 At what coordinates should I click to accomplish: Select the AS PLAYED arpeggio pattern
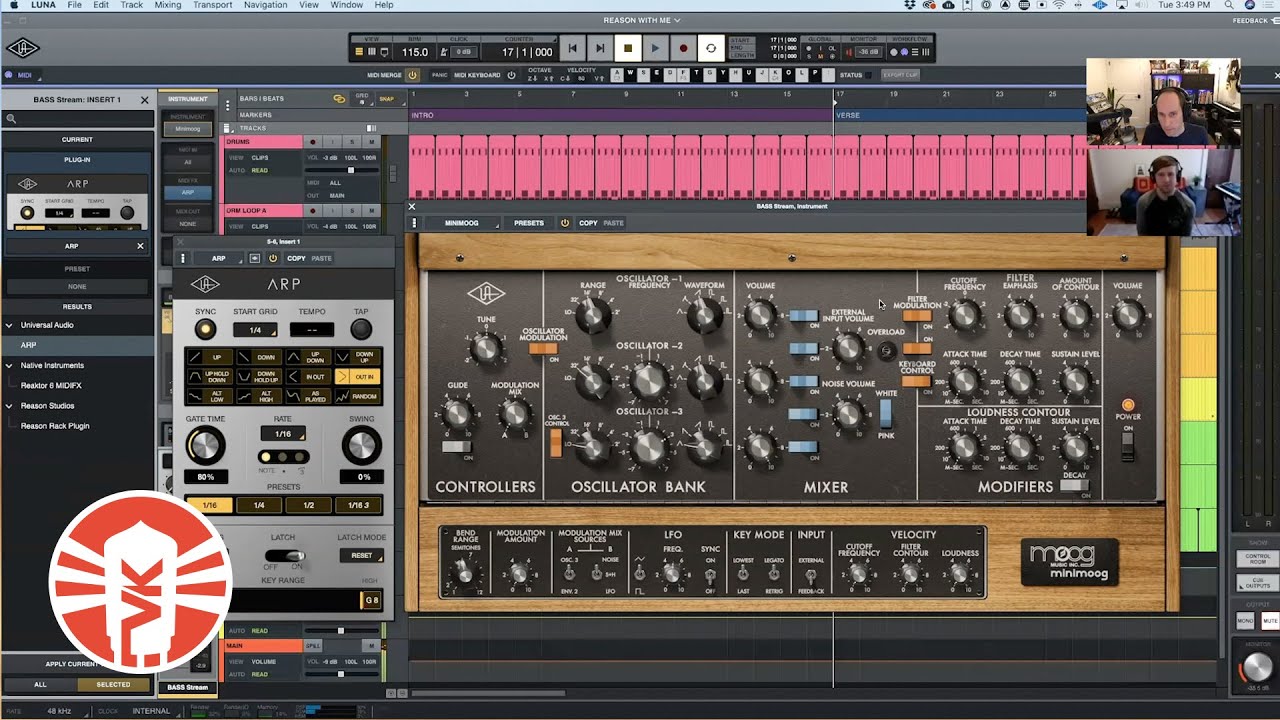[308, 396]
